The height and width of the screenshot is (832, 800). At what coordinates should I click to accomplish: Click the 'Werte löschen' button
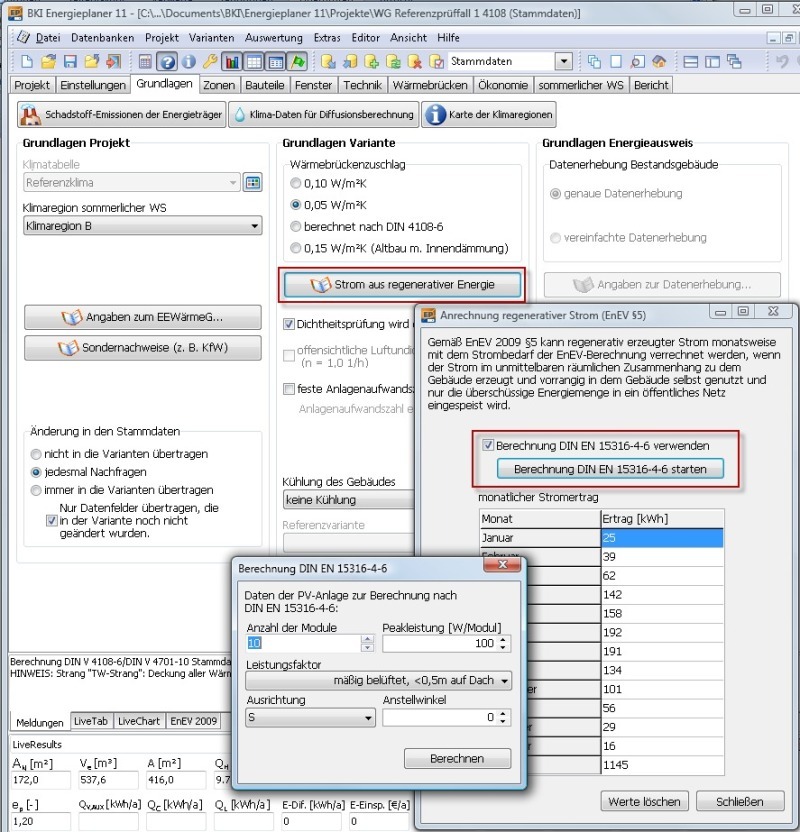645,801
